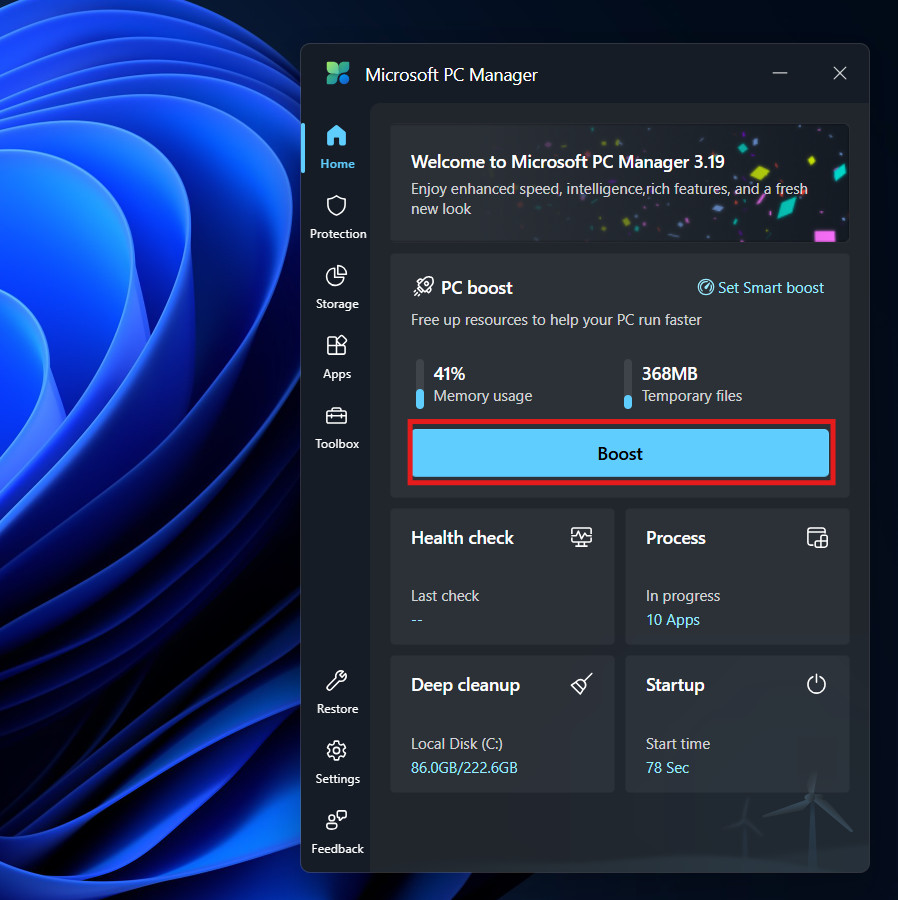
Task: Open PC Manager Settings
Action: coord(337,762)
